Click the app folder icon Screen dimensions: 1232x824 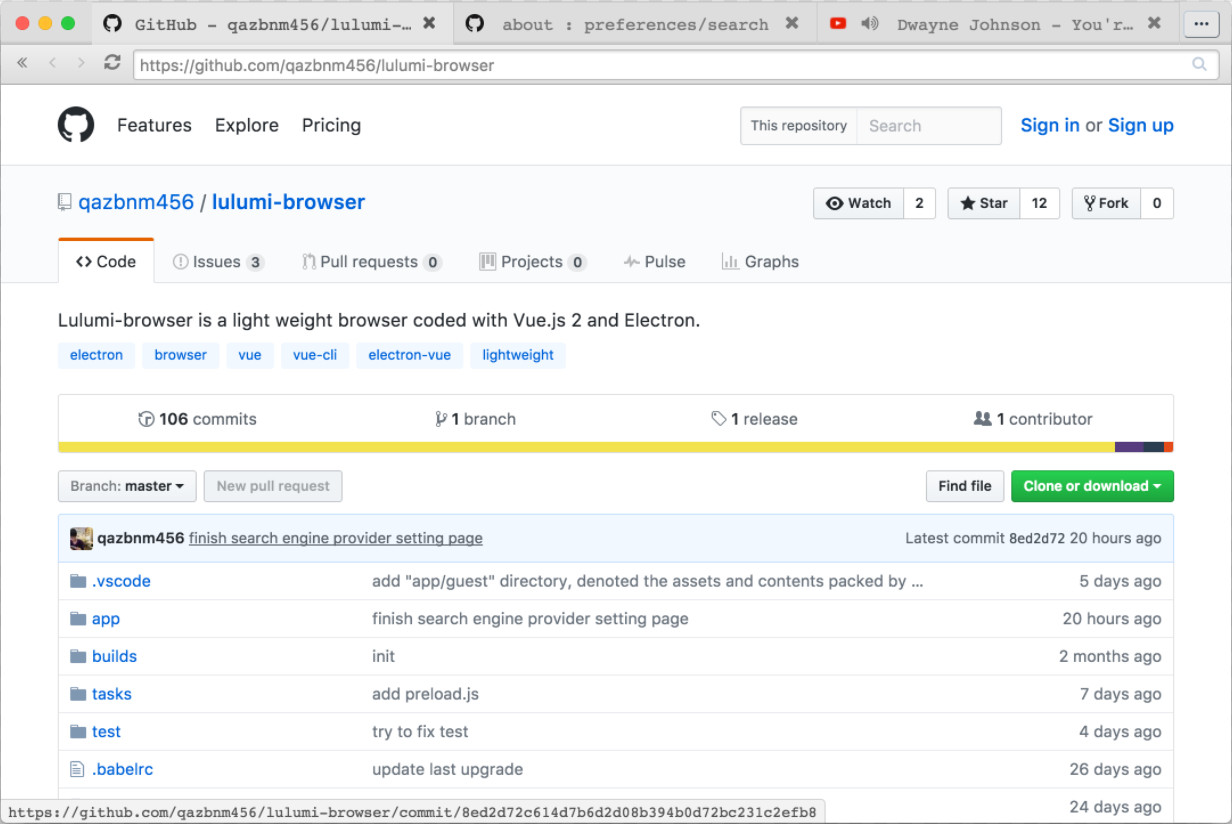[78, 619]
